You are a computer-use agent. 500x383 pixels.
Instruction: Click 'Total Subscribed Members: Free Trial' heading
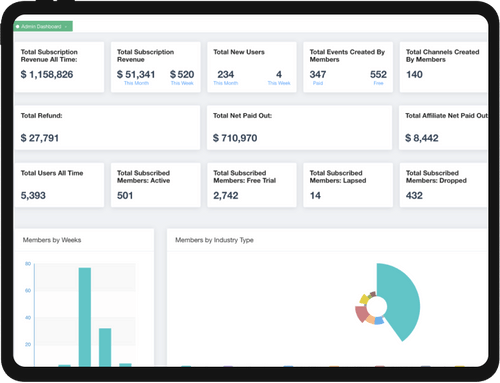coord(245,177)
